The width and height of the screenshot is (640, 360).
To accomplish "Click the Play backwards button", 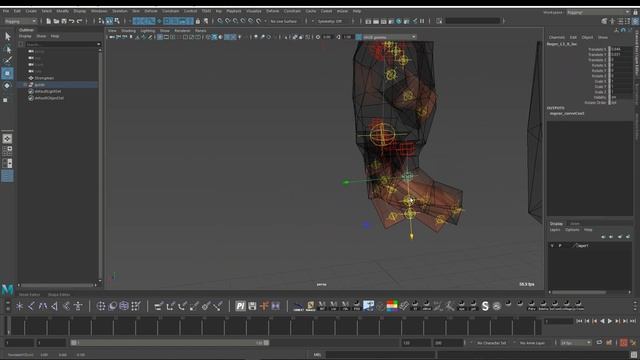I will coord(602,322).
